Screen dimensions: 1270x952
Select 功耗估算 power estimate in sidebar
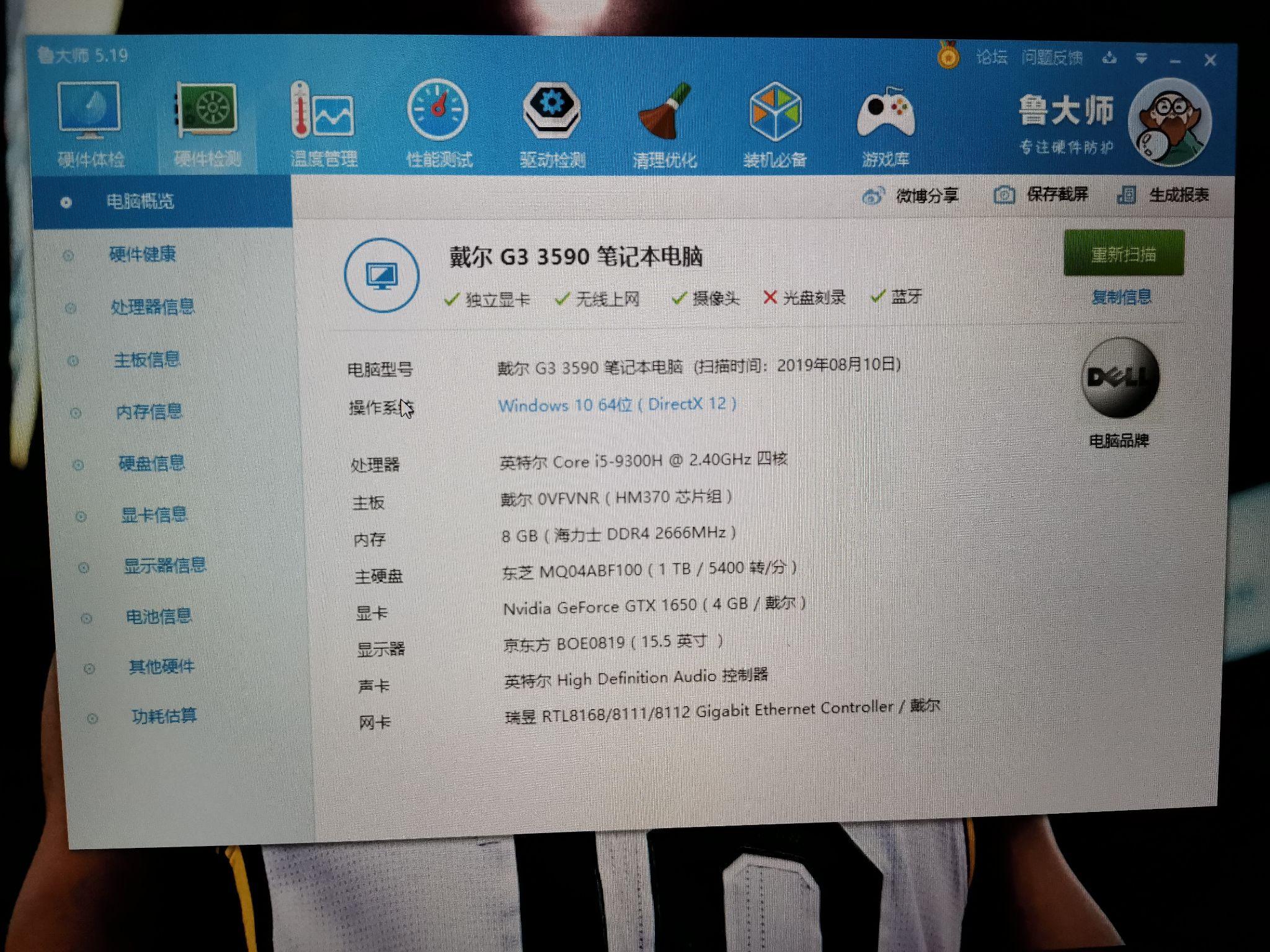coord(164,716)
